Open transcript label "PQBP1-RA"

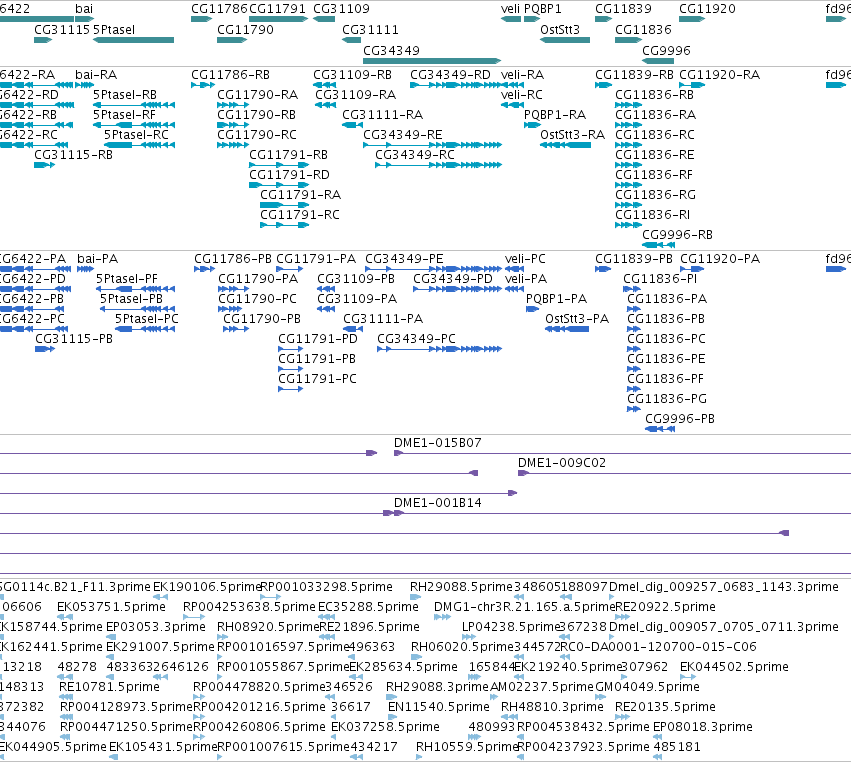click(x=555, y=115)
